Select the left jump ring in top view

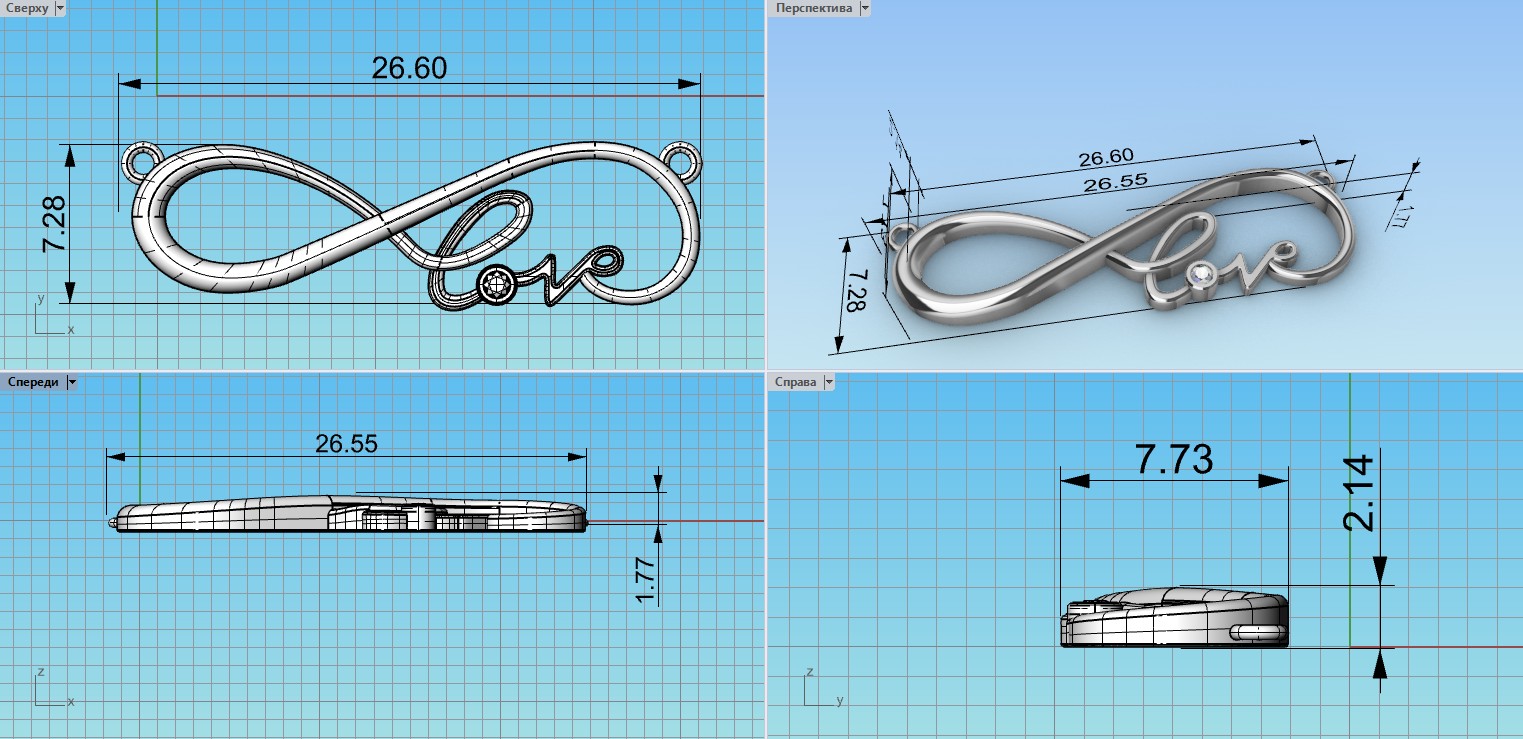(x=141, y=159)
